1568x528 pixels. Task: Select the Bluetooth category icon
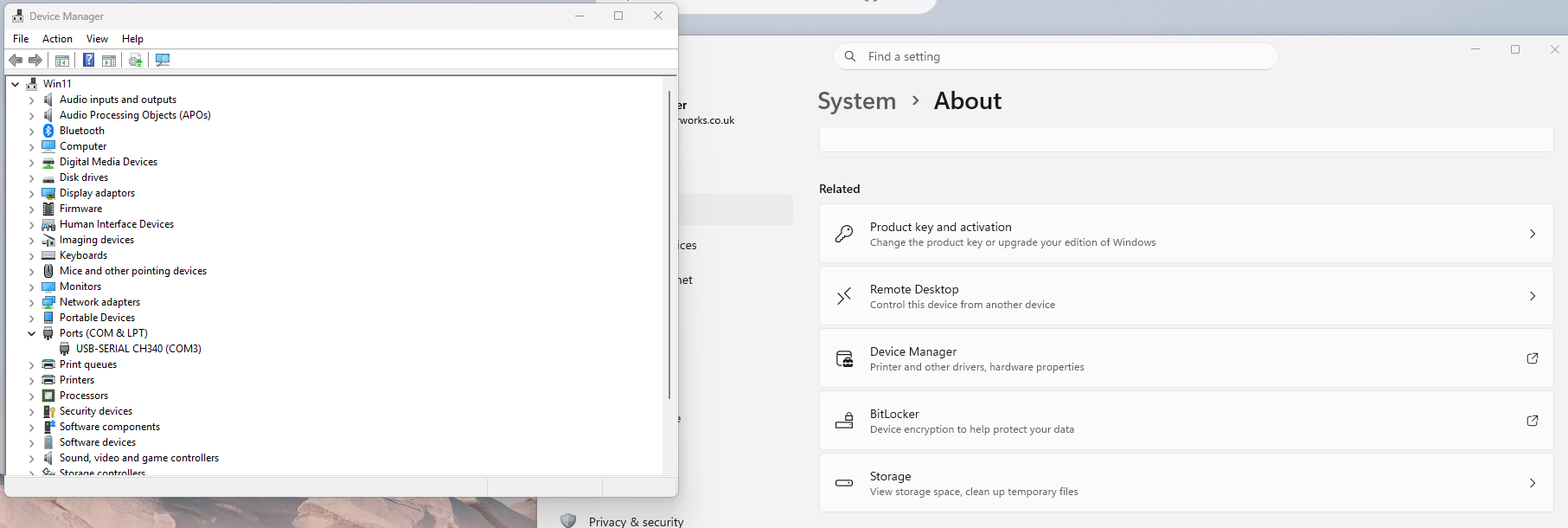pos(48,131)
